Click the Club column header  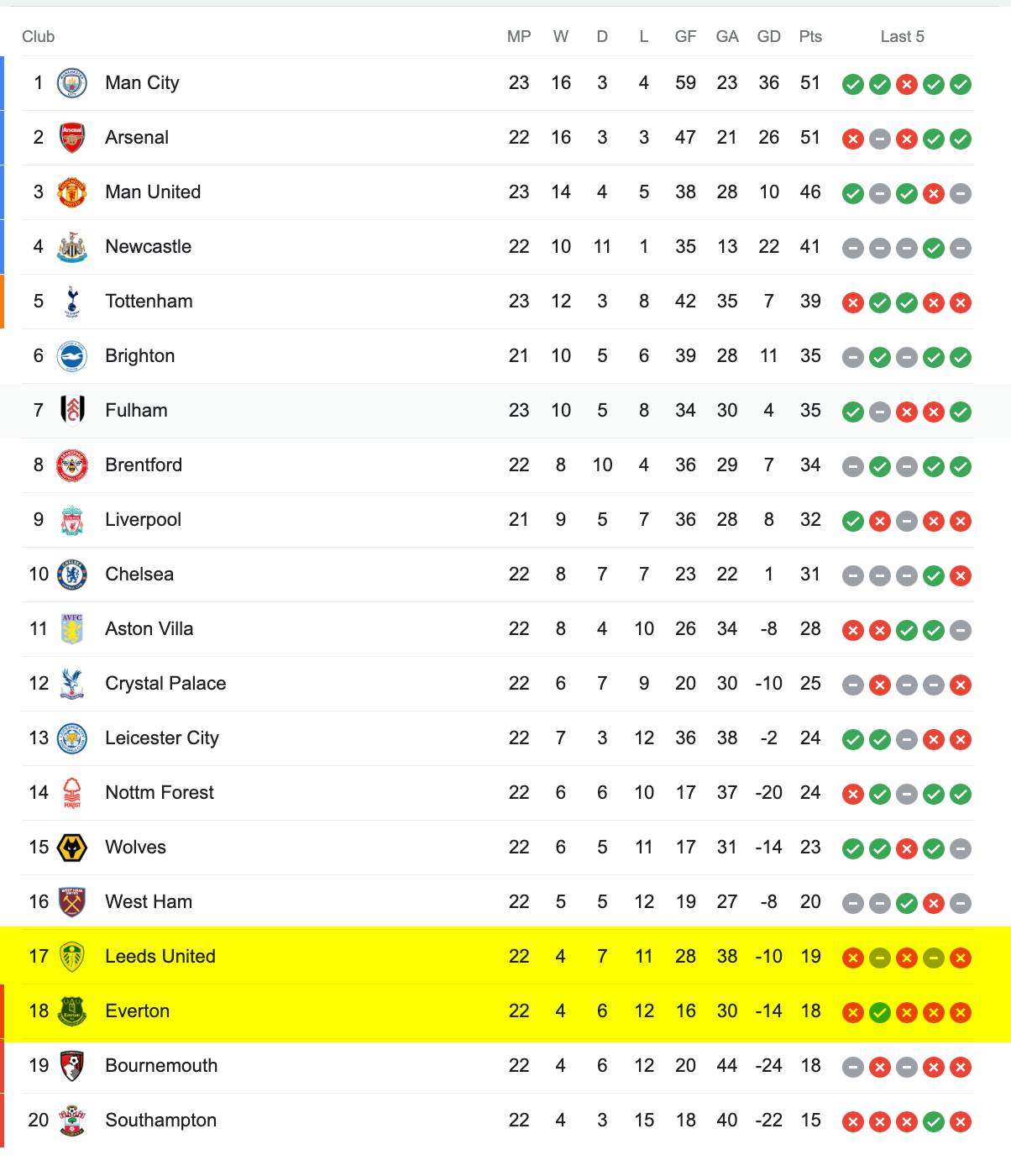(39, 36)
